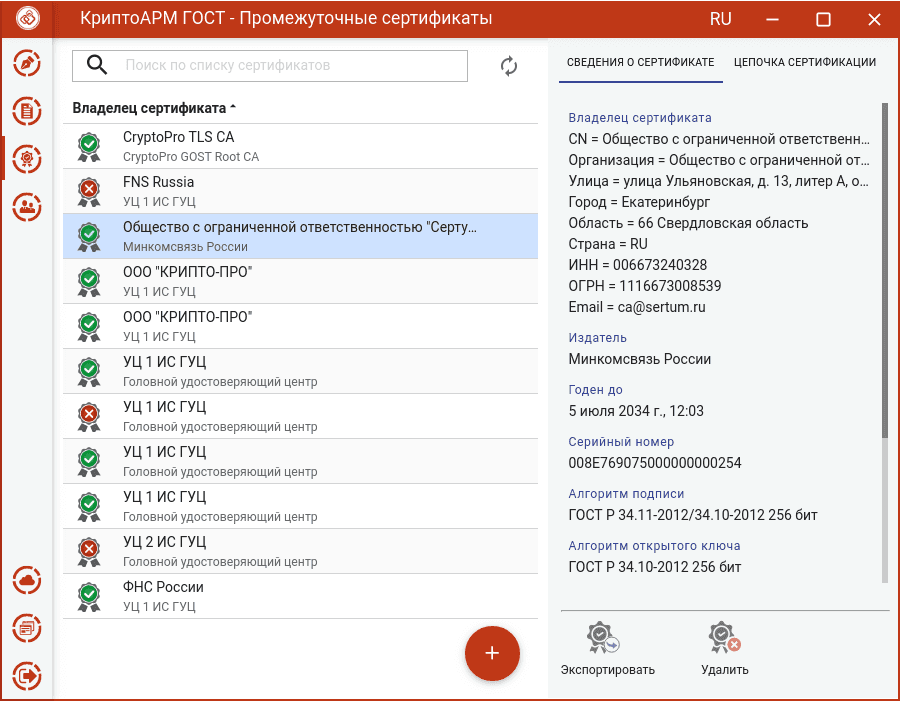Click the exit icon in sidebar
Screen dimensions: 901x703
pyautogui.click(x=27, y=676)
